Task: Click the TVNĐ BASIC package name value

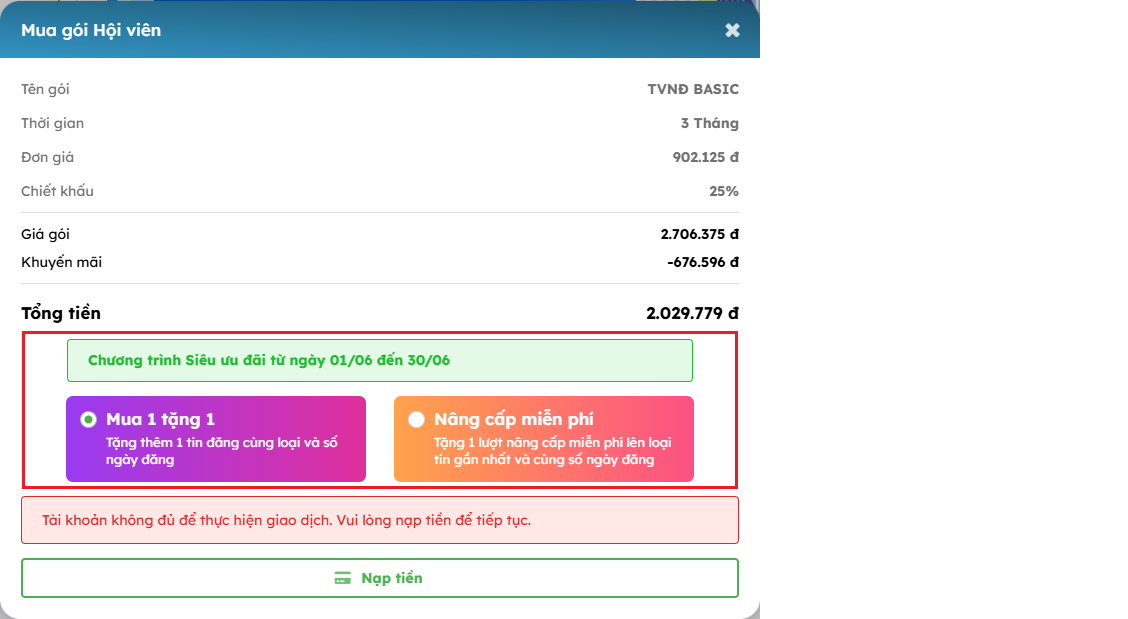Action: 693,89
